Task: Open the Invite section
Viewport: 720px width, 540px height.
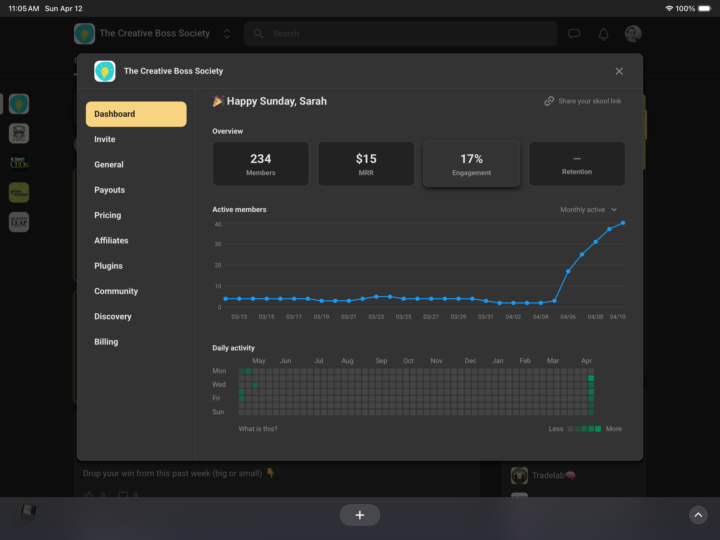Action: (105, 139)
